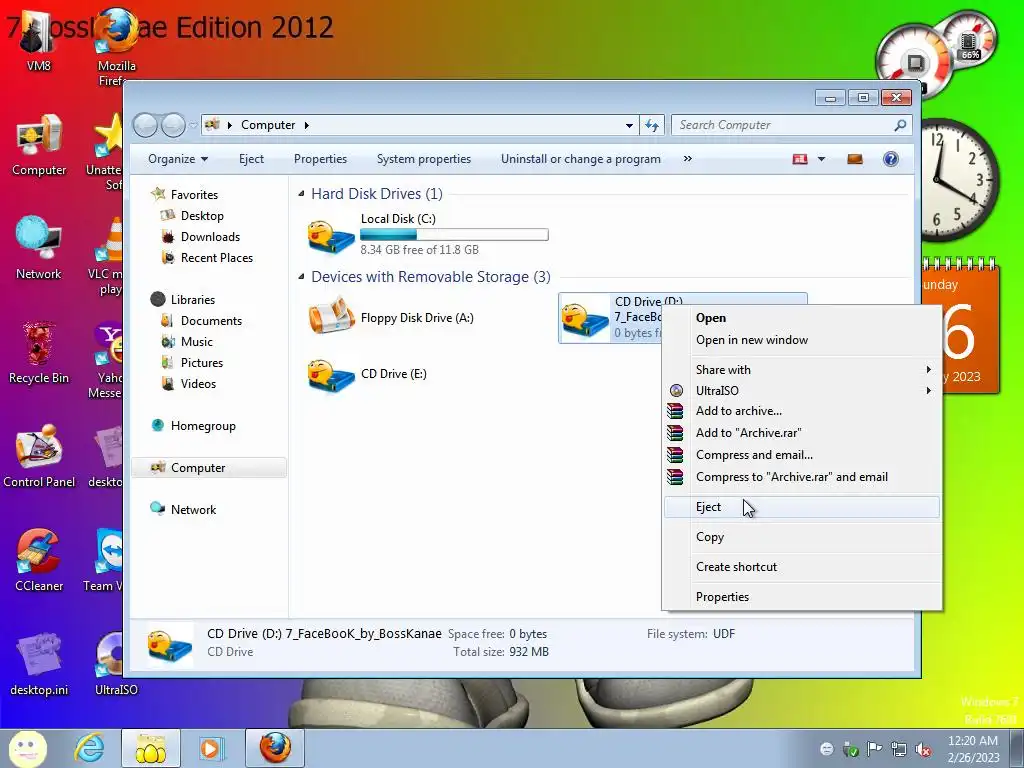The width and height of the screenshot is (1024, 768).
Task: Choose Add to archive... option
Action: click(802, 411)
